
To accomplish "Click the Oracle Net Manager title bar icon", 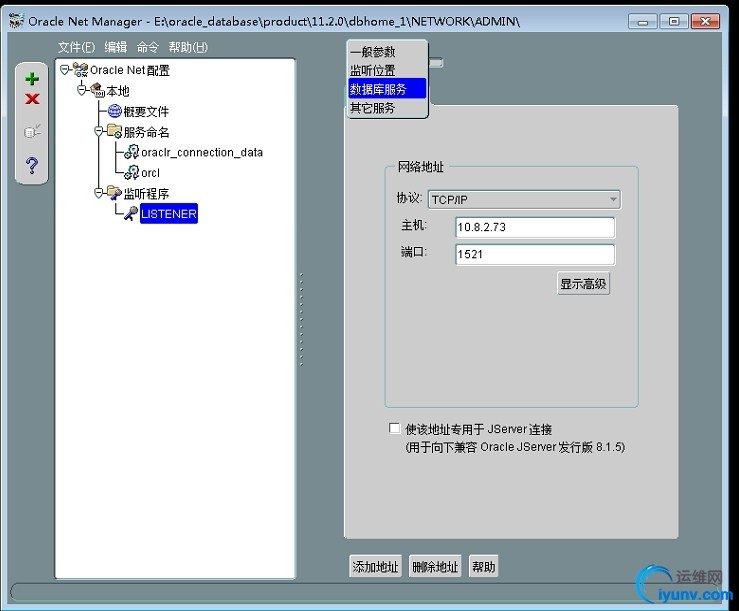I will (x=16, y=21).
